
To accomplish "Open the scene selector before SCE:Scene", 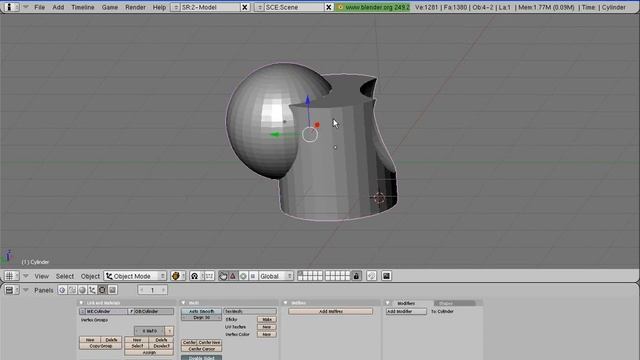I will (x=259, y=7).
